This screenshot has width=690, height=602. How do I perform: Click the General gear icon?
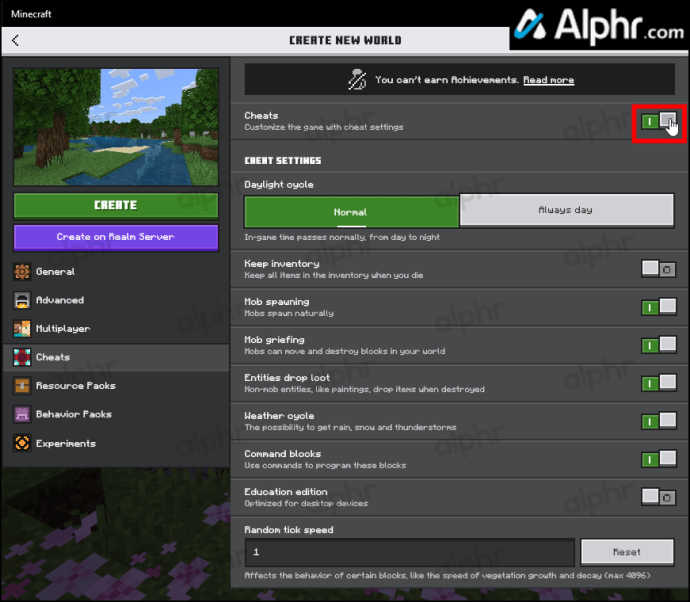(22, 272)
